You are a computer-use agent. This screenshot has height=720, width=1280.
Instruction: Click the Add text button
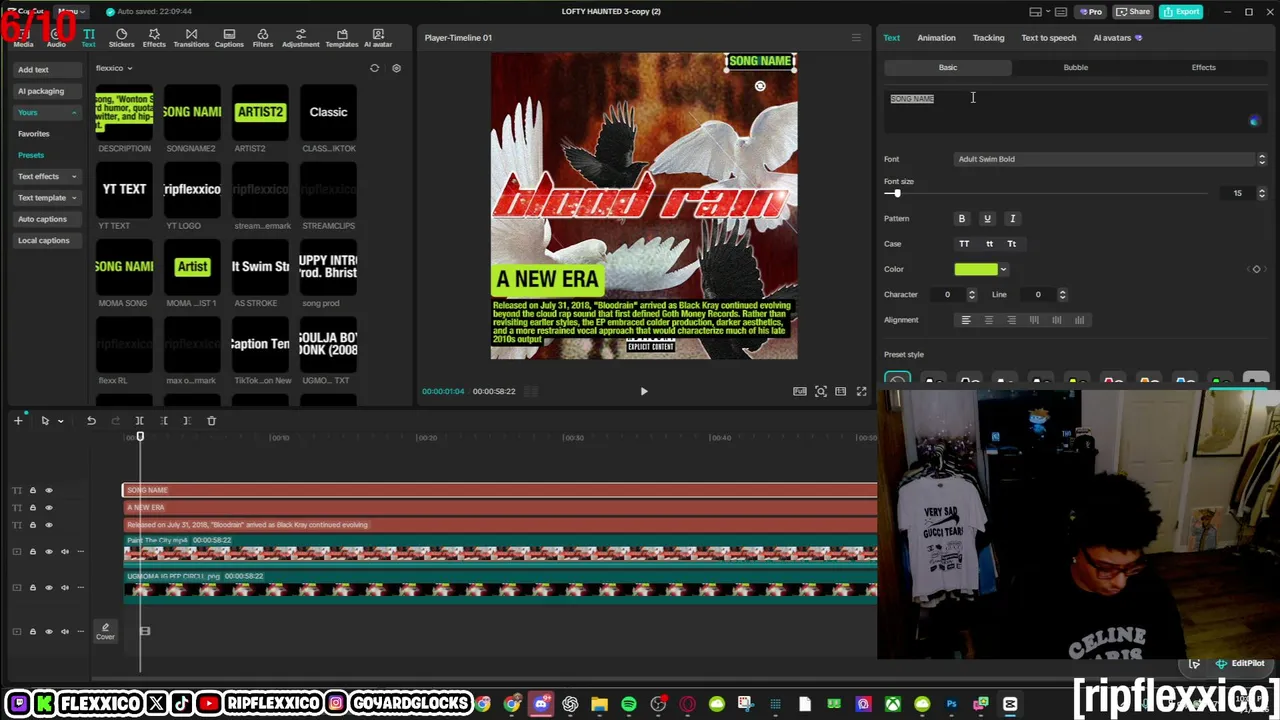pos(47,70)
